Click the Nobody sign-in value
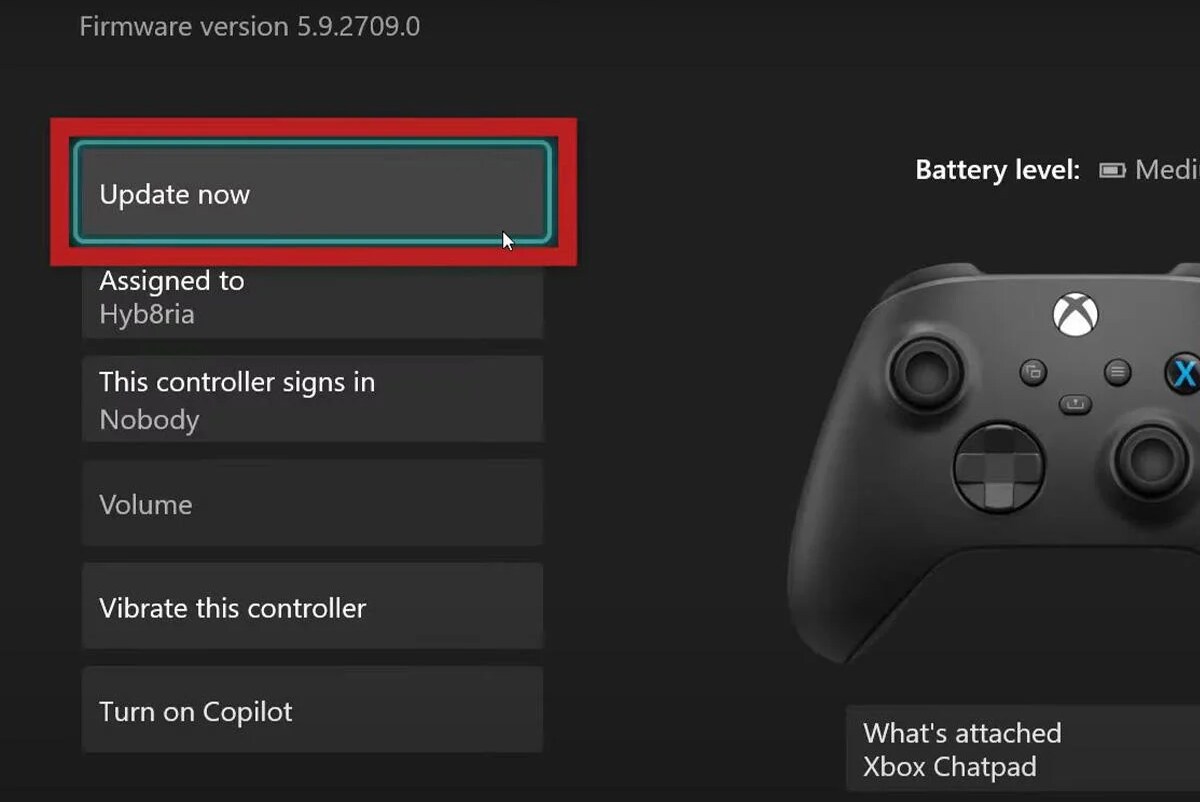Image resolution: width=1200 pixels, height=802 pixels. (x=149, y=420)
